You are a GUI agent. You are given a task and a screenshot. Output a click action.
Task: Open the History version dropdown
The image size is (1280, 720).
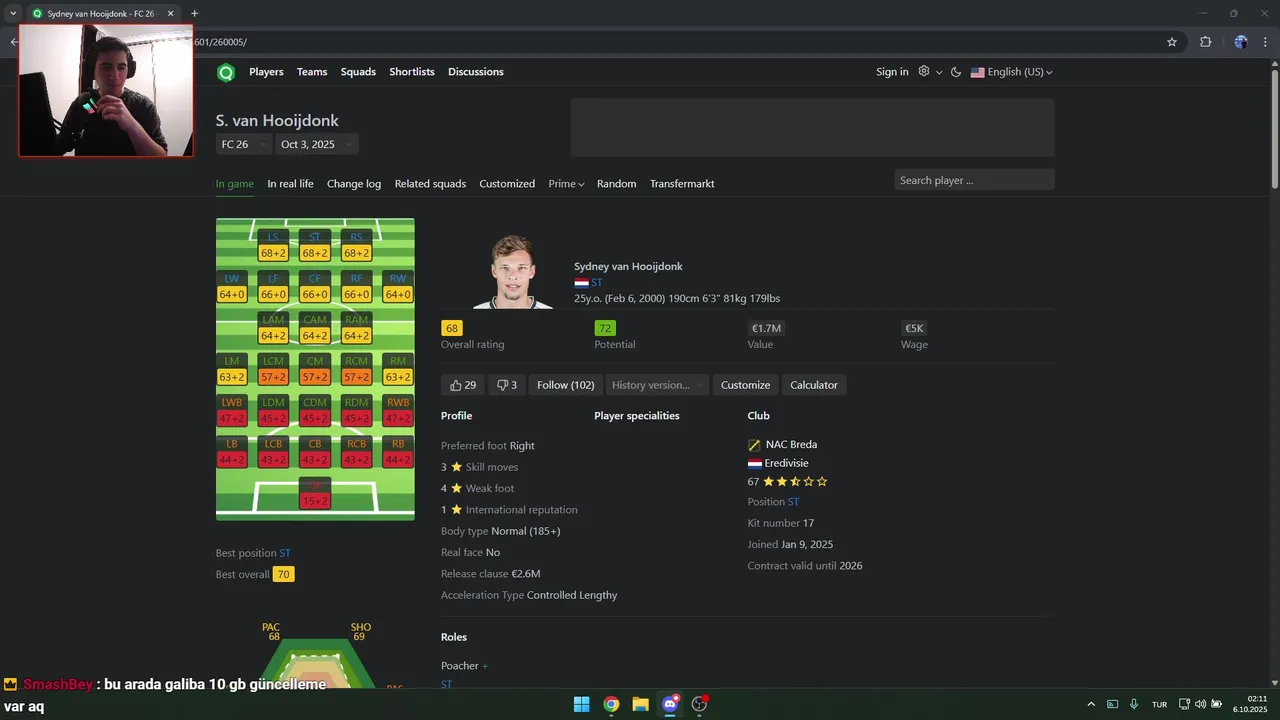[x=657, y=385]
